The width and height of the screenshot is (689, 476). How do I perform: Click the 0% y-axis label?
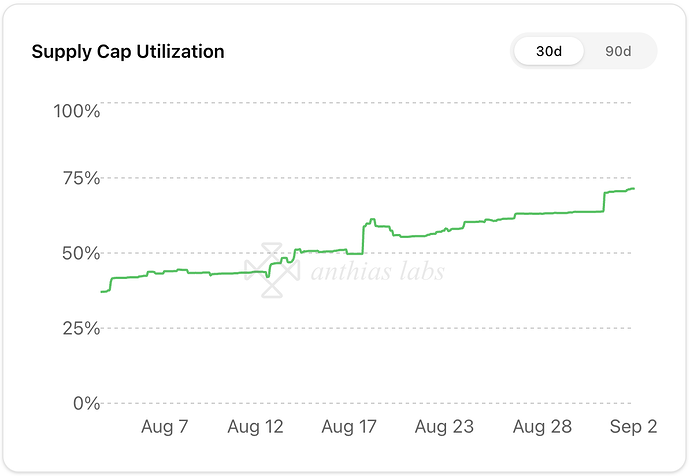click(x=84, y=403)
